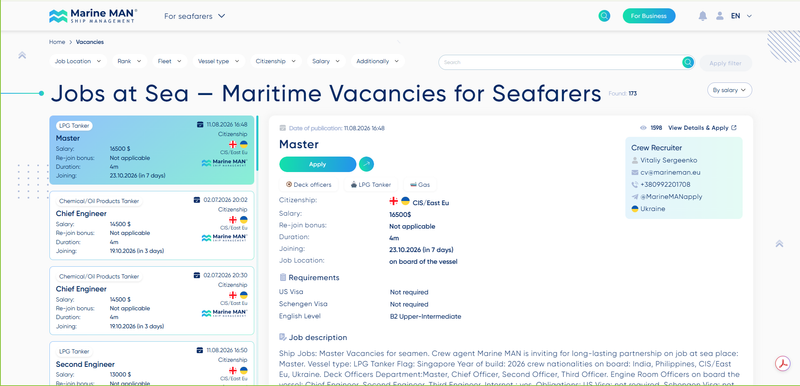Open the By salary sort dropdown
The height and width of the screenshot is (386, 800).
[x=730, y=90]
